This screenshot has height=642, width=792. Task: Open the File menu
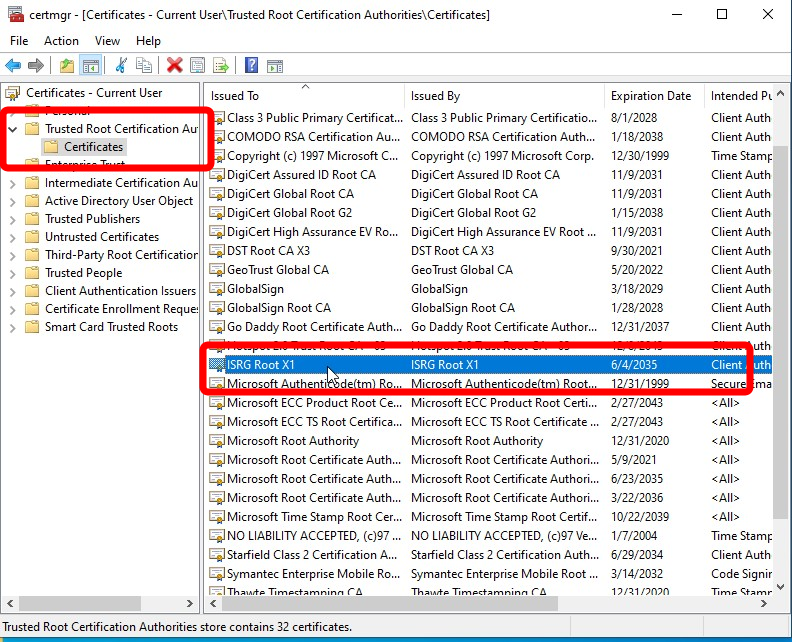click(19, 41)
